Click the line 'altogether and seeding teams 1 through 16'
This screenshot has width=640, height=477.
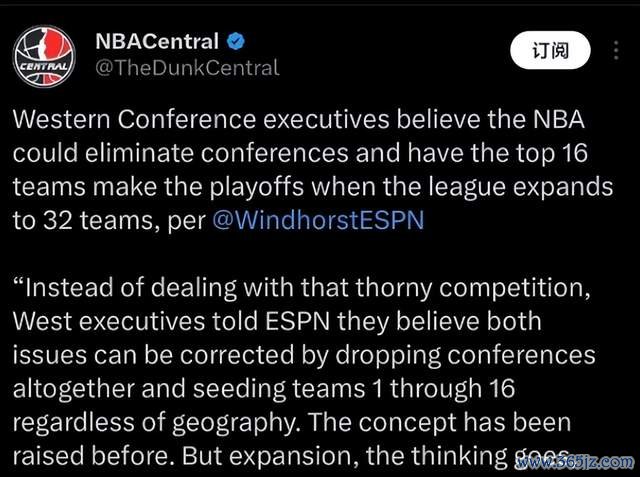coord(264,388)
